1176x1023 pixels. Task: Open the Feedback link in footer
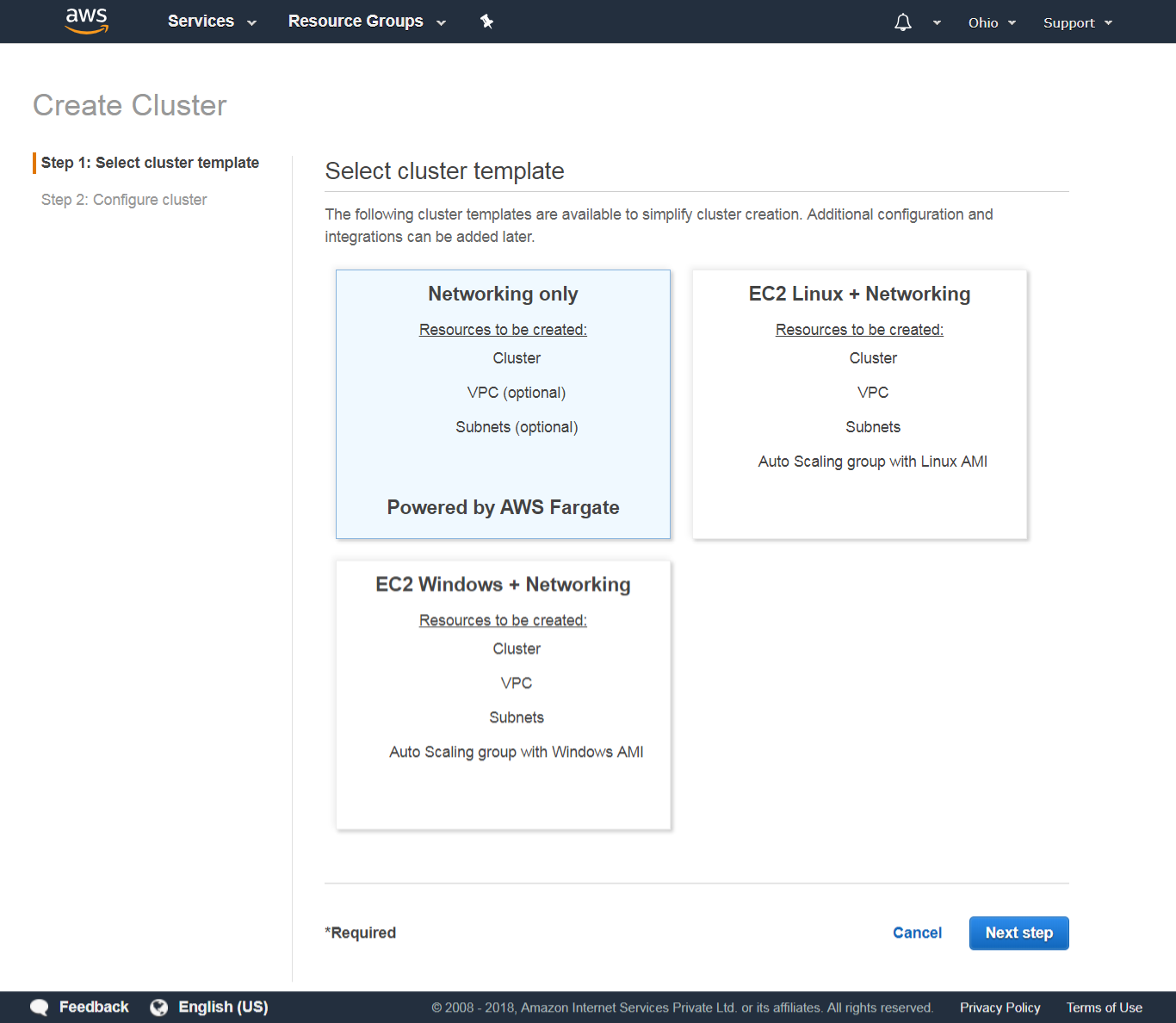94,1008
